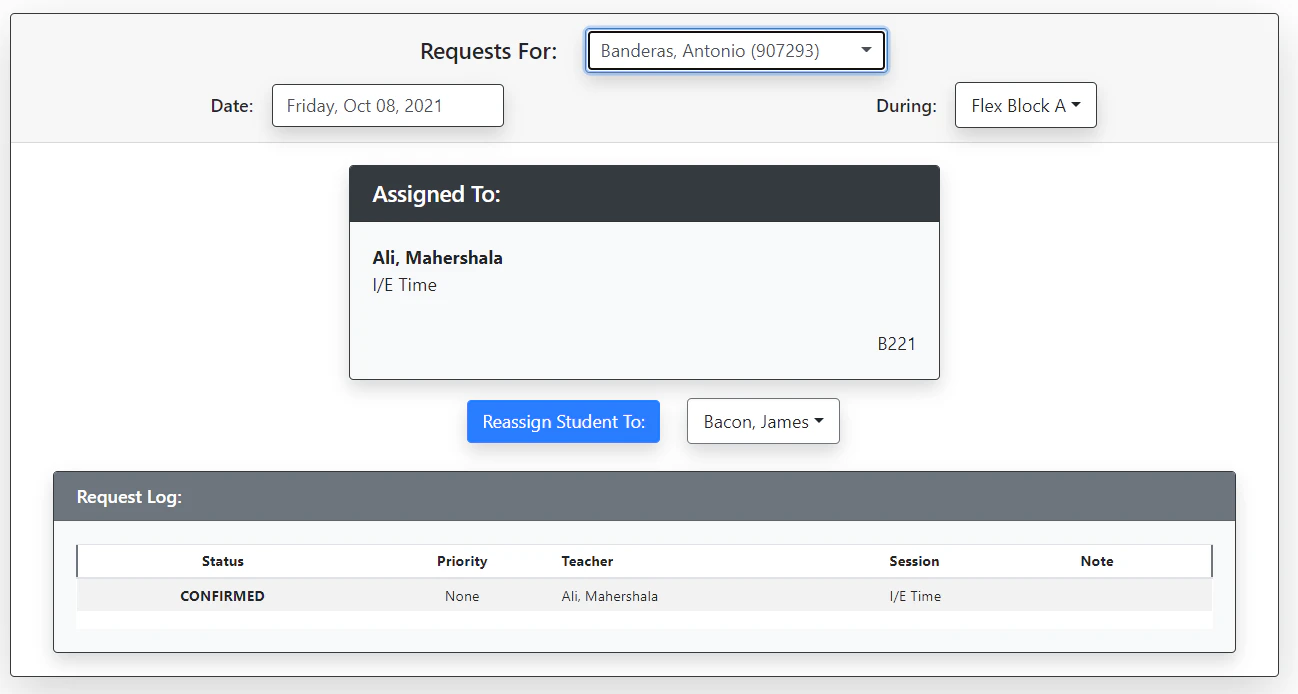
Task: Click the I/E Time session label
Action: [404, 285]
